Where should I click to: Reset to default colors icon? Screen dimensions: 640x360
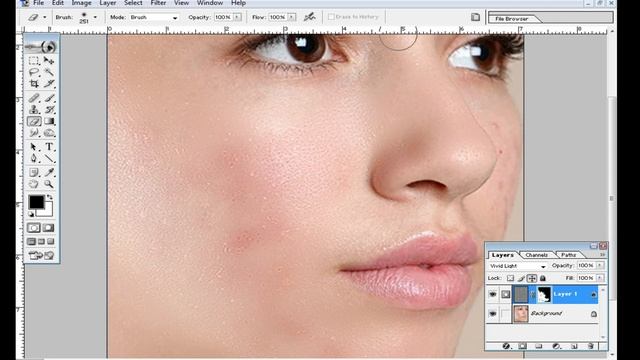[x=31, y=214]
